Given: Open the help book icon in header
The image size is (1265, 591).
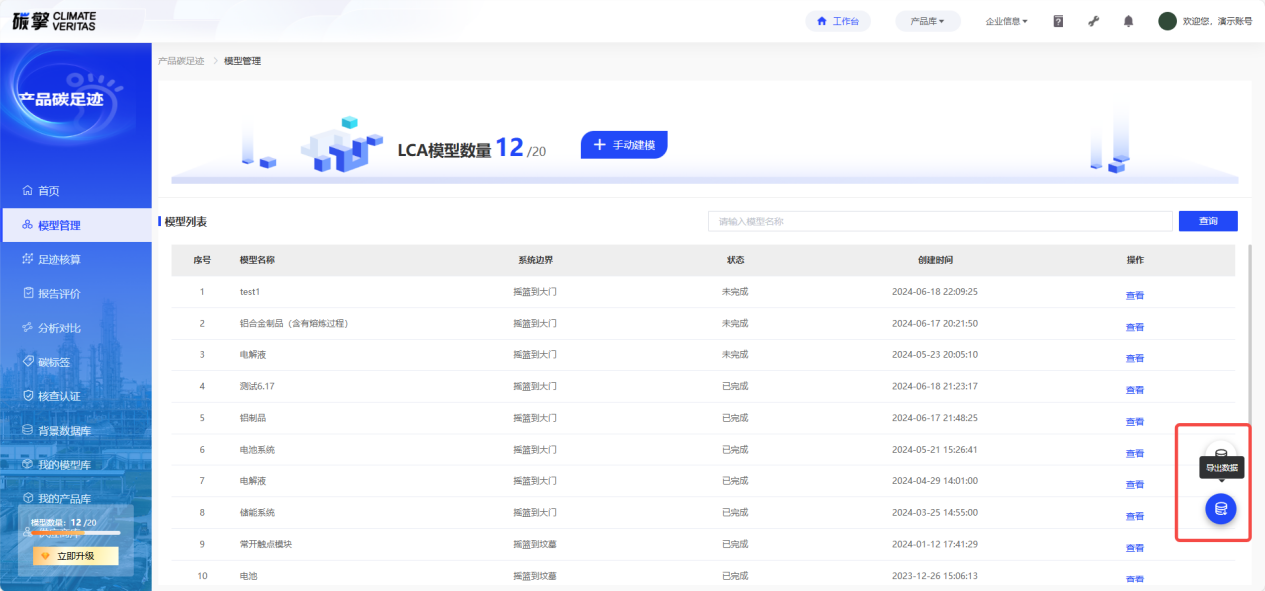Looking at the screenshot, I should click(x=1058, y=21).
